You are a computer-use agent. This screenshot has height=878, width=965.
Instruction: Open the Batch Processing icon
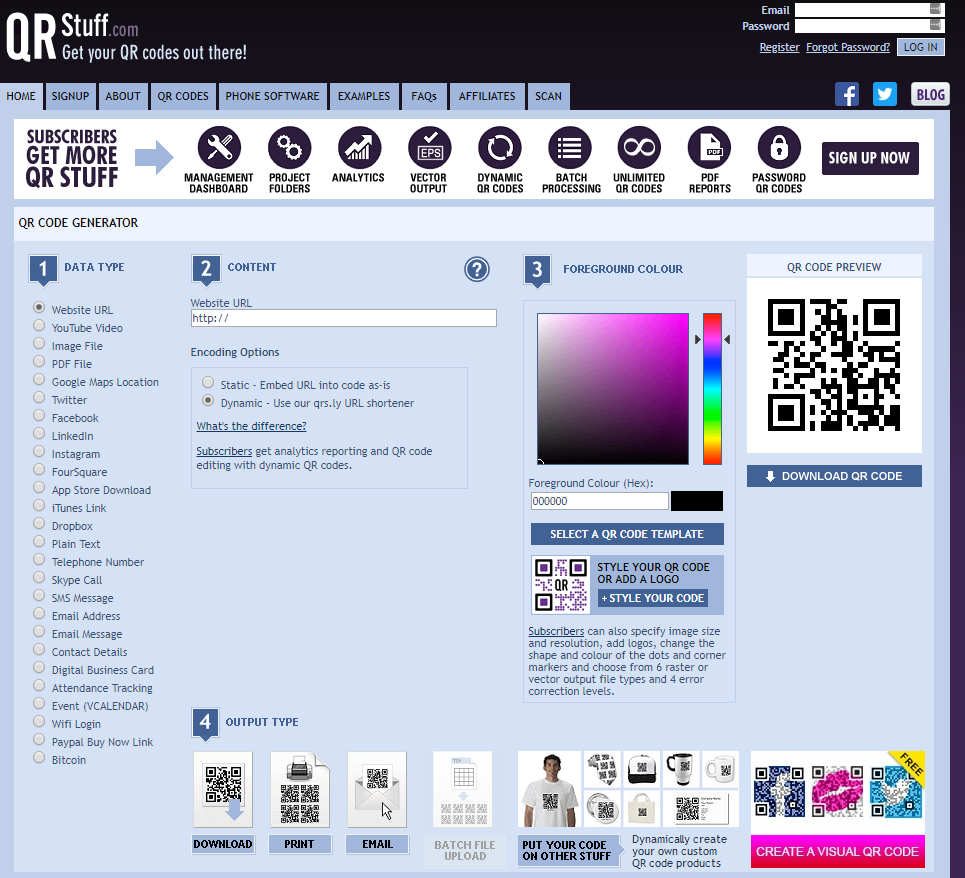coord(570,148)
